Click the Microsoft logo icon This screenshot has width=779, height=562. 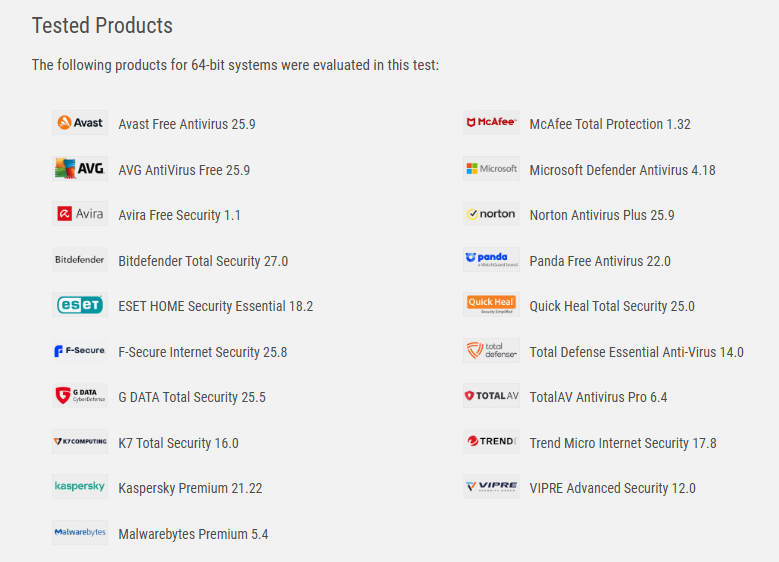[x=491, y=168]
